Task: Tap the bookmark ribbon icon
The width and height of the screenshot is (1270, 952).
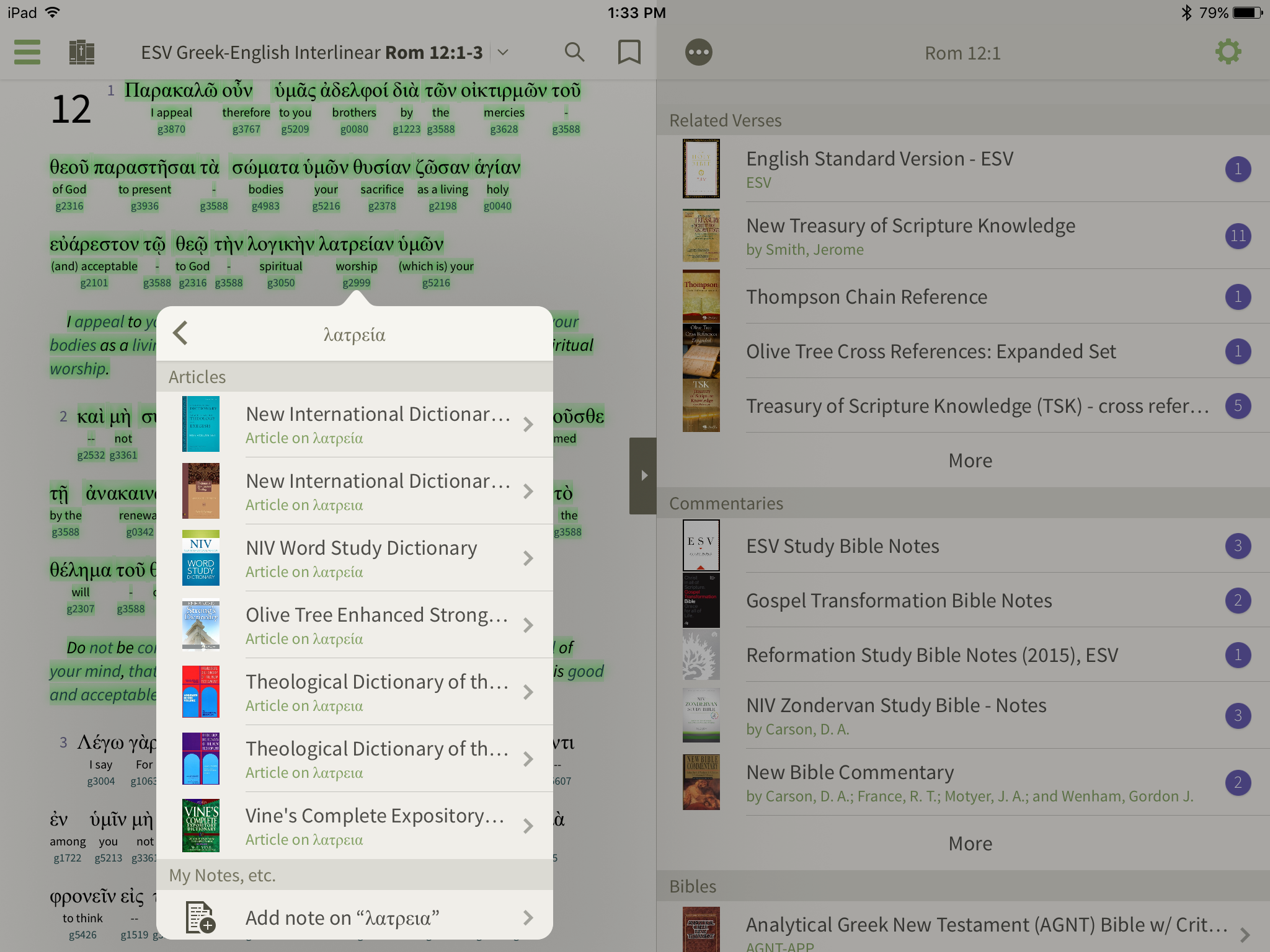Action: tap(629, 52)
